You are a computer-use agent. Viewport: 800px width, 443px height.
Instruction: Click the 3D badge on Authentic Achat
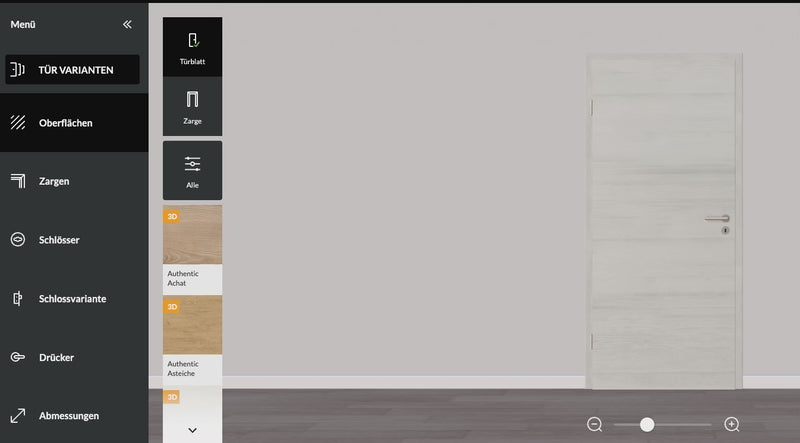[x=172, y=216]
